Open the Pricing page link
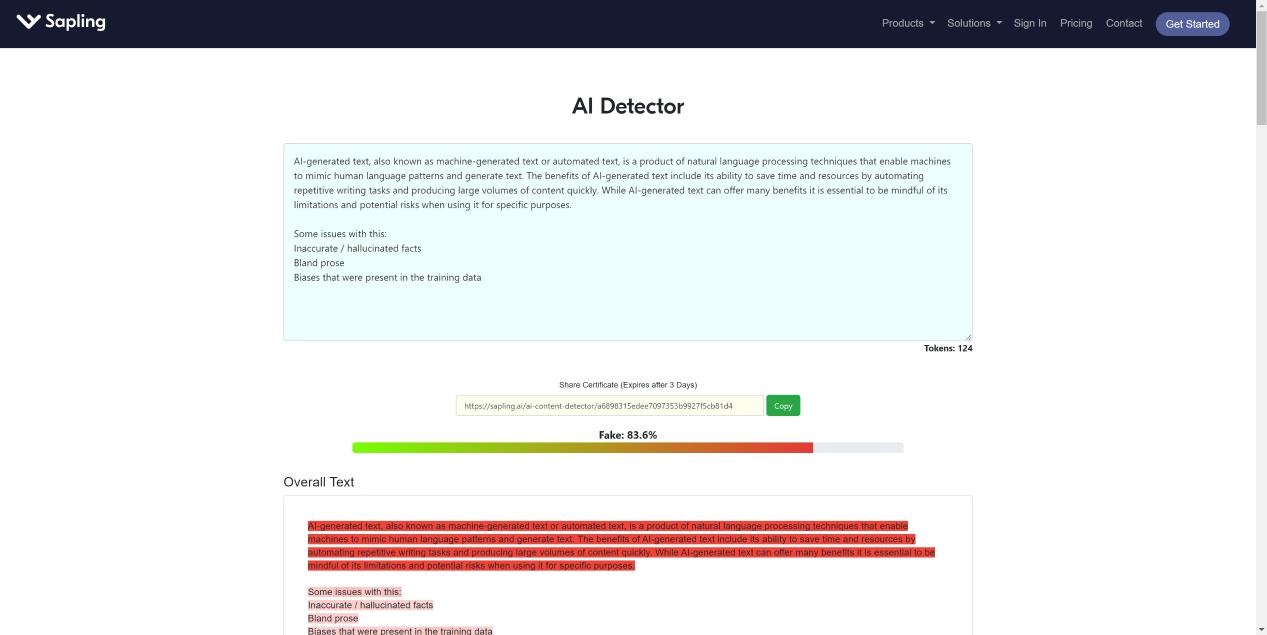 pos(1076,23)
